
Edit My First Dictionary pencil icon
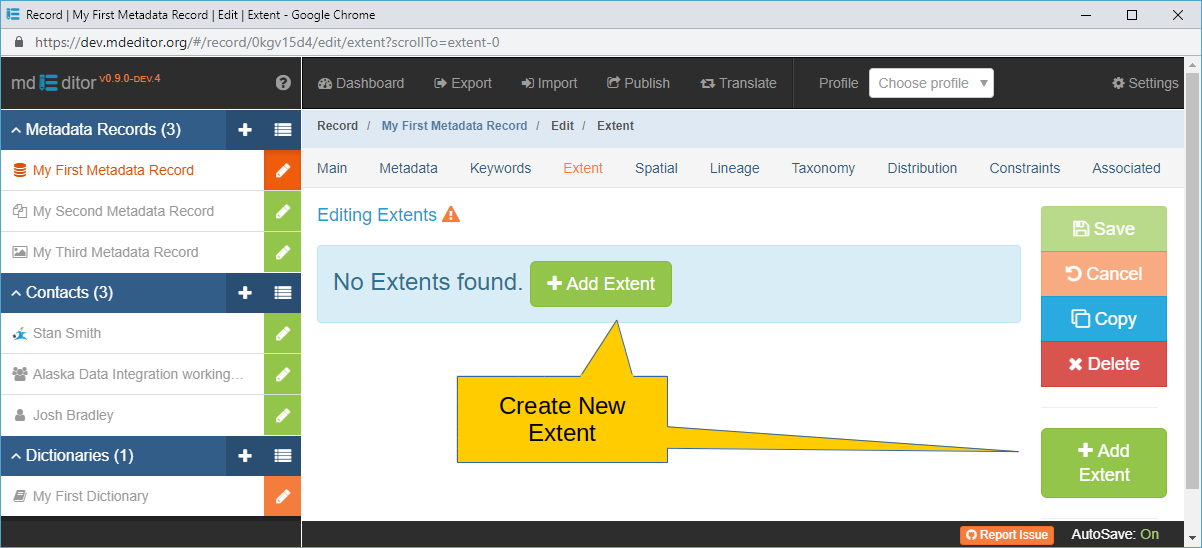tap(282, 496)
